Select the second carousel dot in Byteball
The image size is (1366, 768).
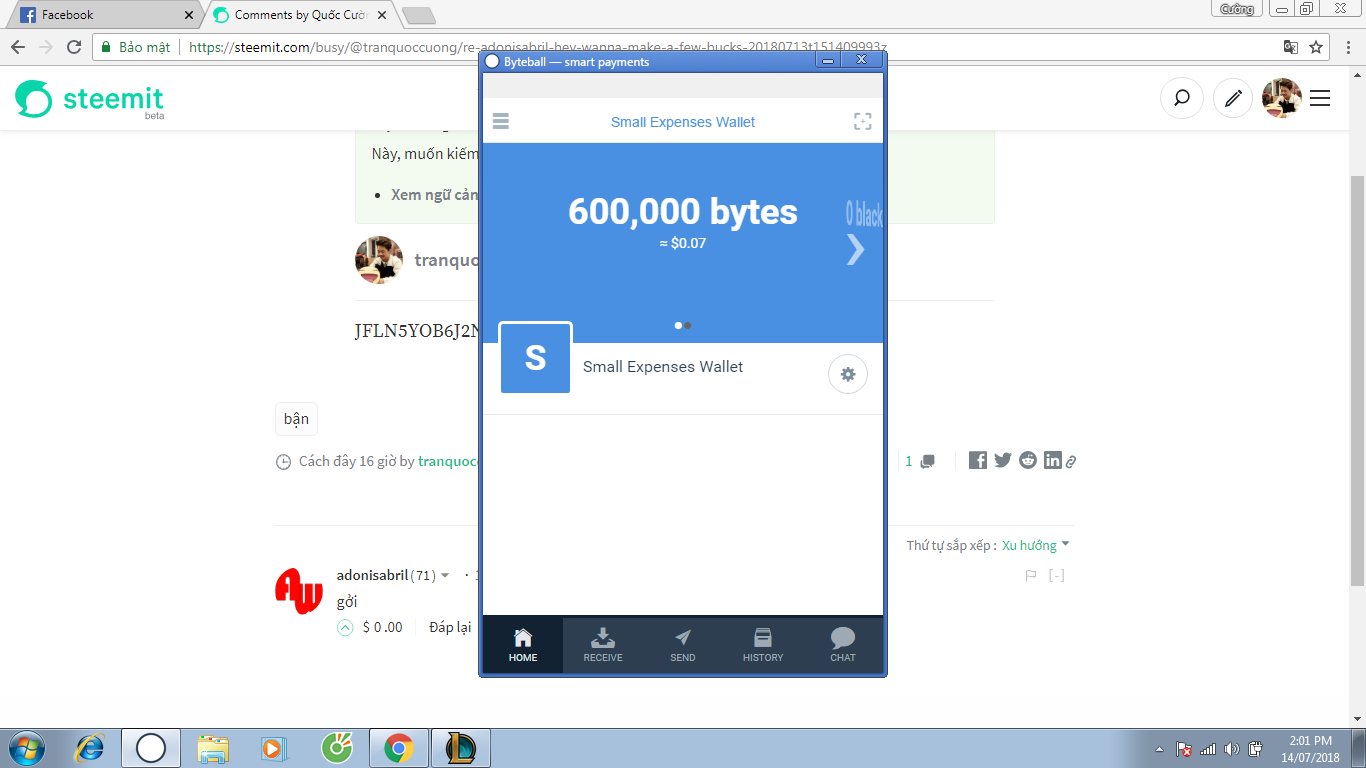pos(688,325)
